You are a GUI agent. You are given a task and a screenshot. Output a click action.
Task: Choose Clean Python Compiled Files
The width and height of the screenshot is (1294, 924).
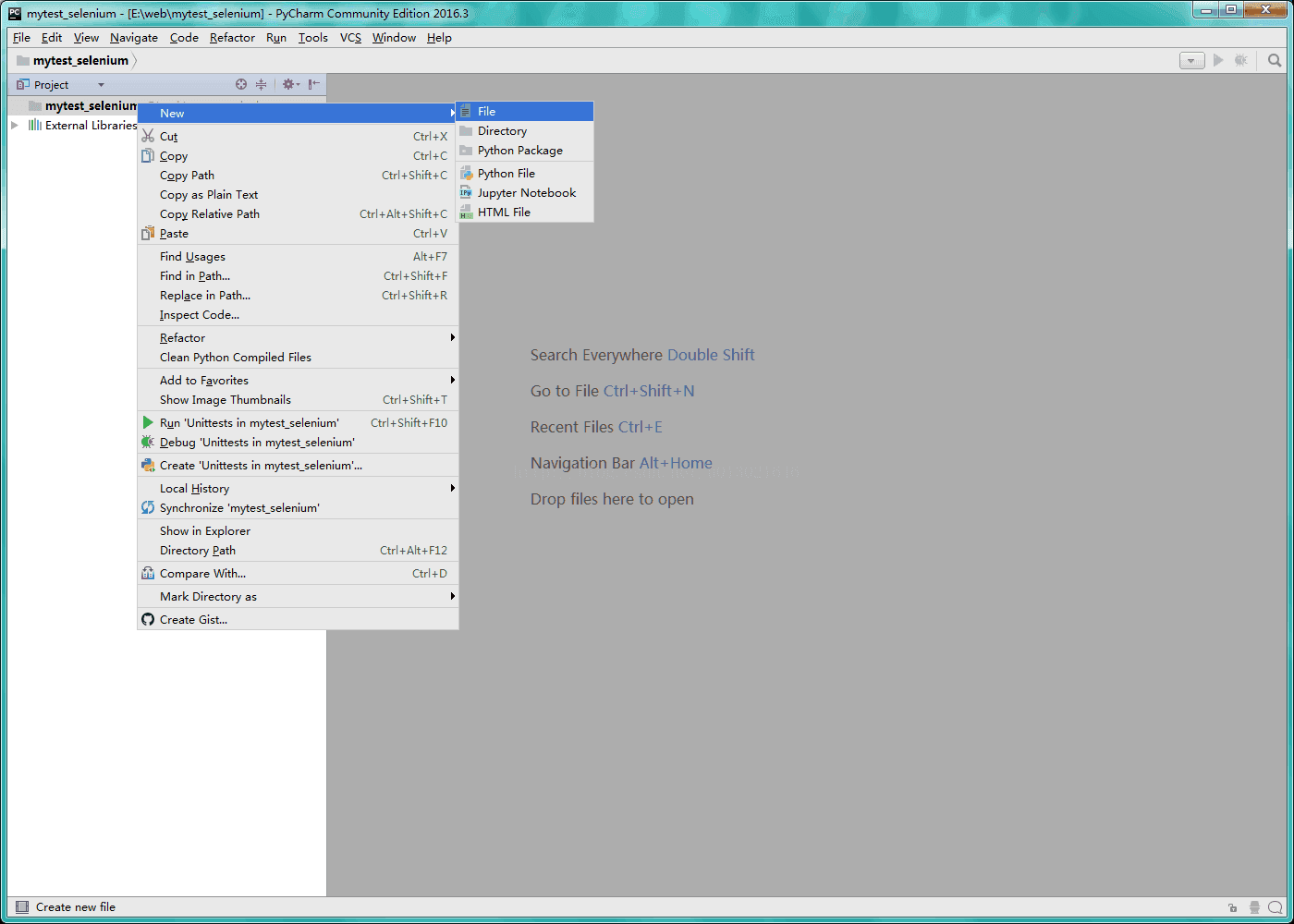click(x=298, y=357)
